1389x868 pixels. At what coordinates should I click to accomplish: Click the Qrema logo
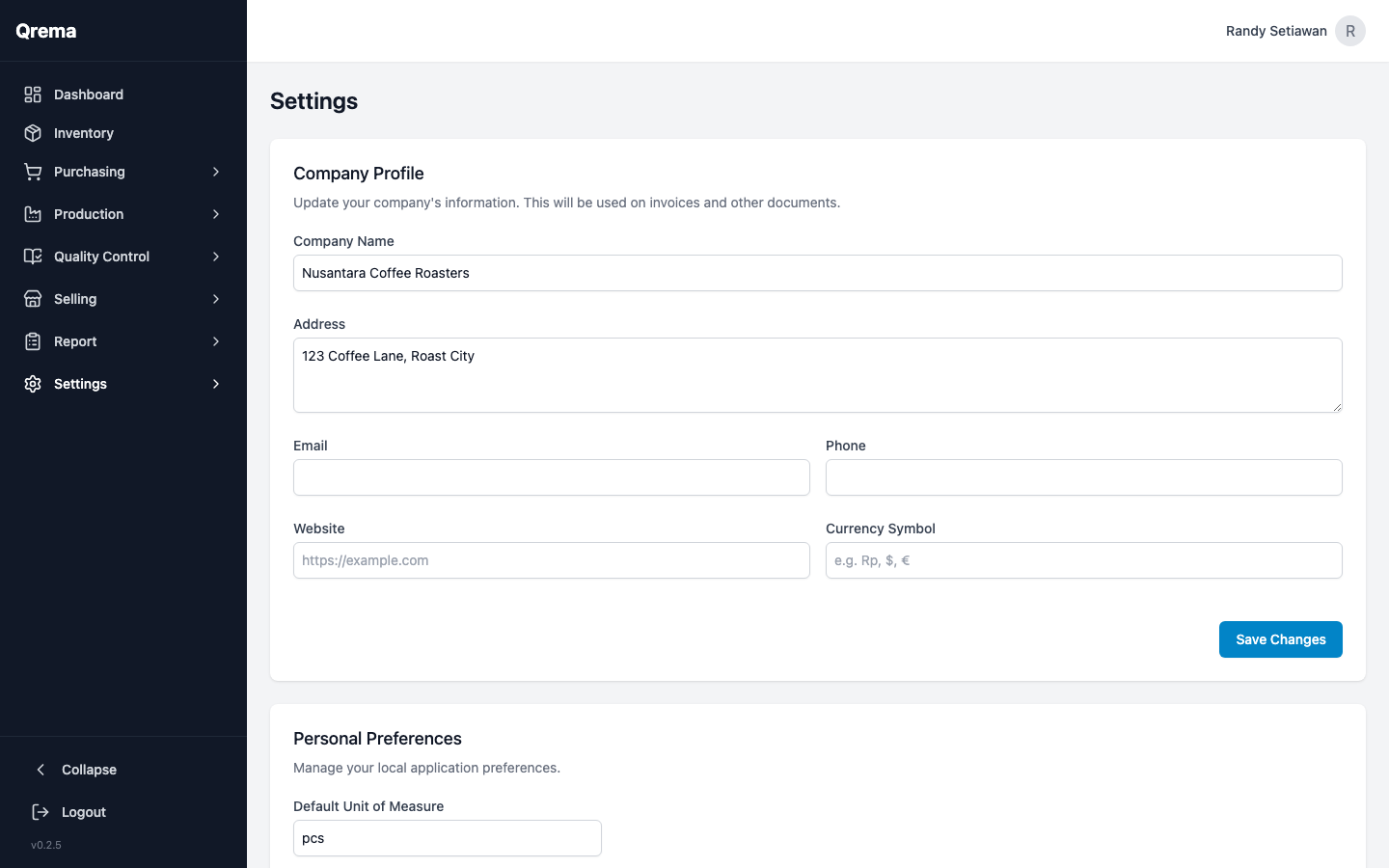(45, 31)
